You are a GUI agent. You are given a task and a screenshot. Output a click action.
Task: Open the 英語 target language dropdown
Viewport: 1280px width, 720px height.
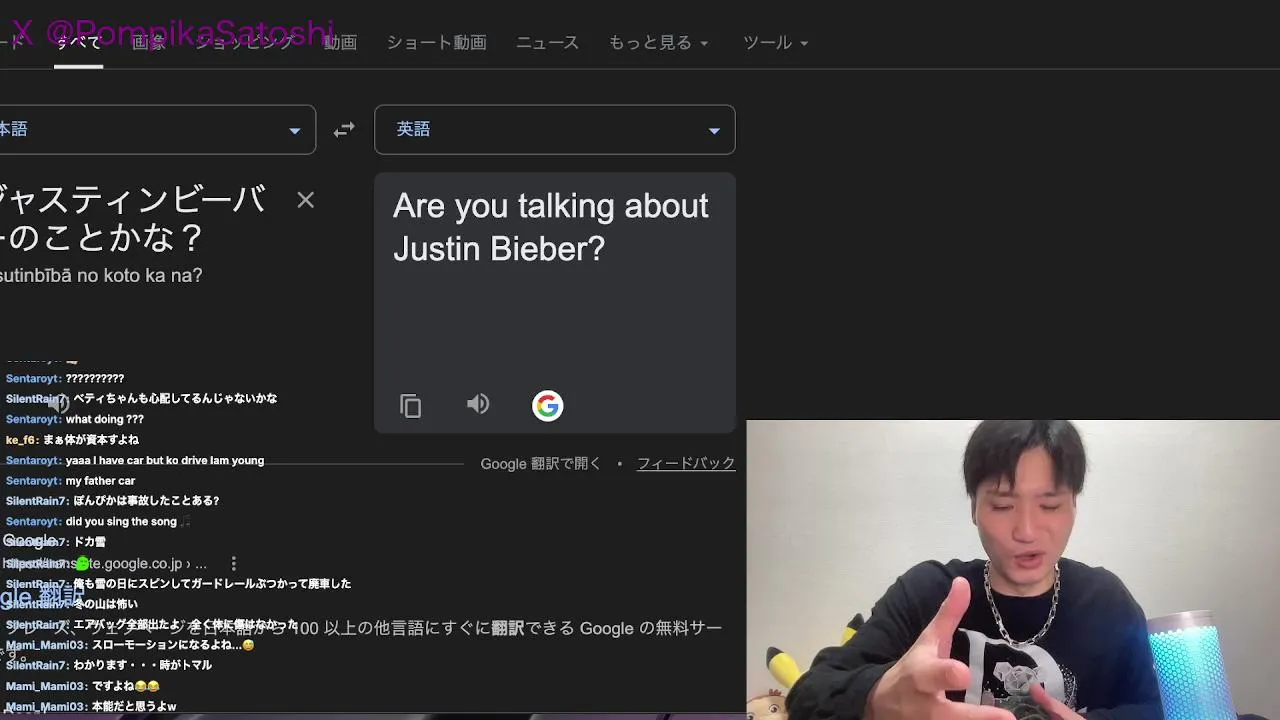tap(555, 130)
